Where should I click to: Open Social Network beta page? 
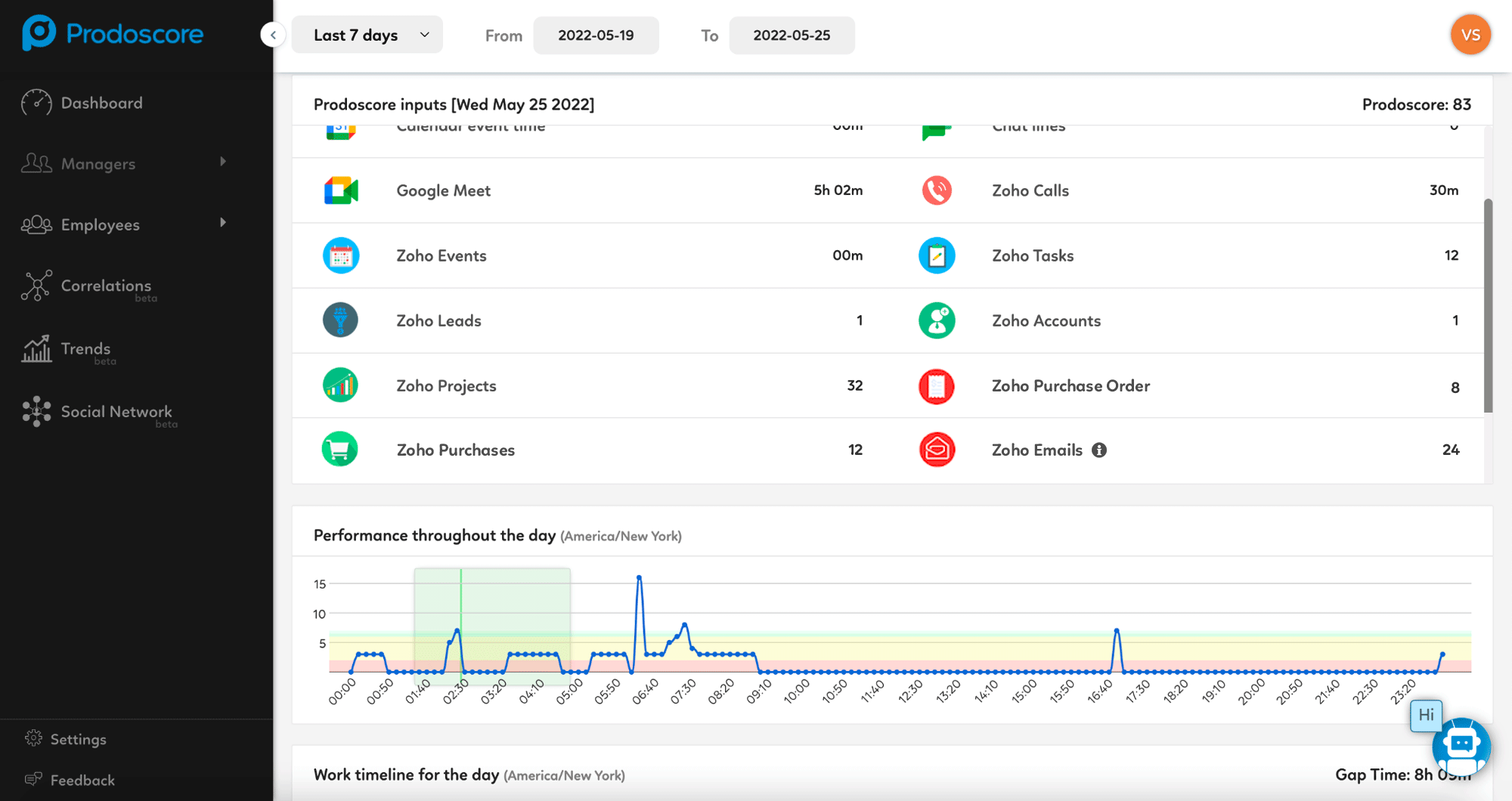[116, 412]
